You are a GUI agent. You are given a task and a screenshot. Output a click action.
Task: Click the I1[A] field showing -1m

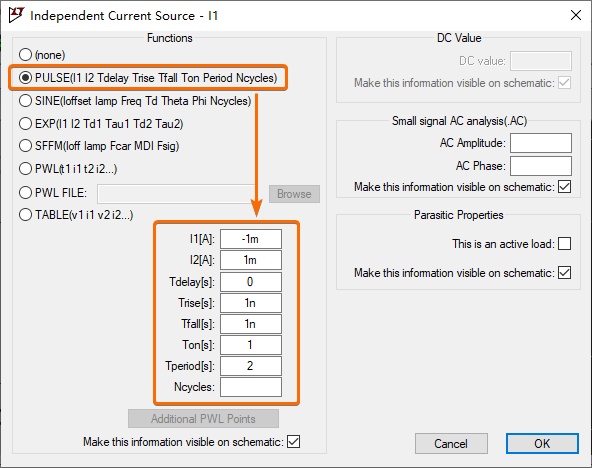pos(251,239)
